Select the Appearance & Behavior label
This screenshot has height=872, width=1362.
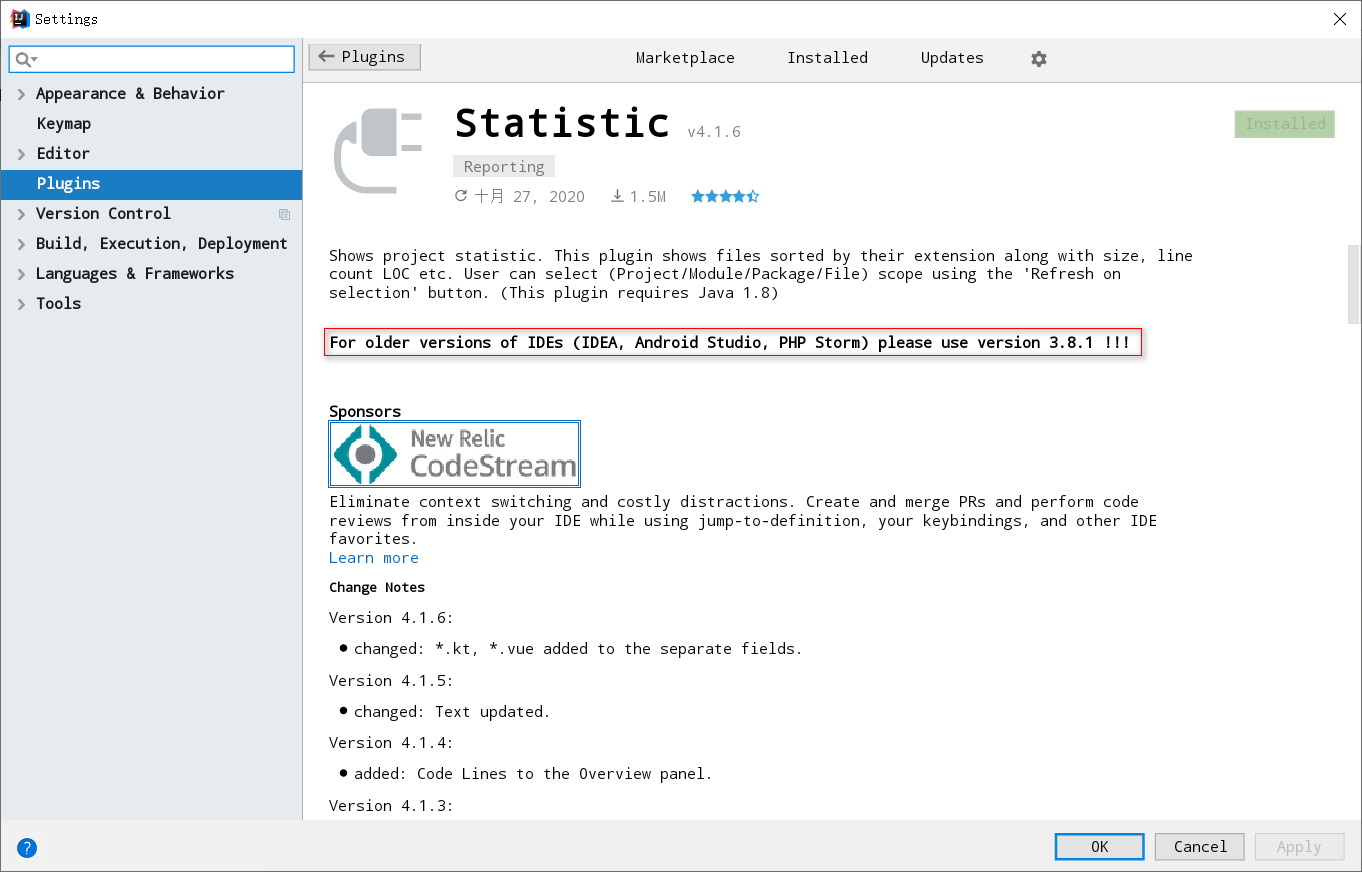130,94
